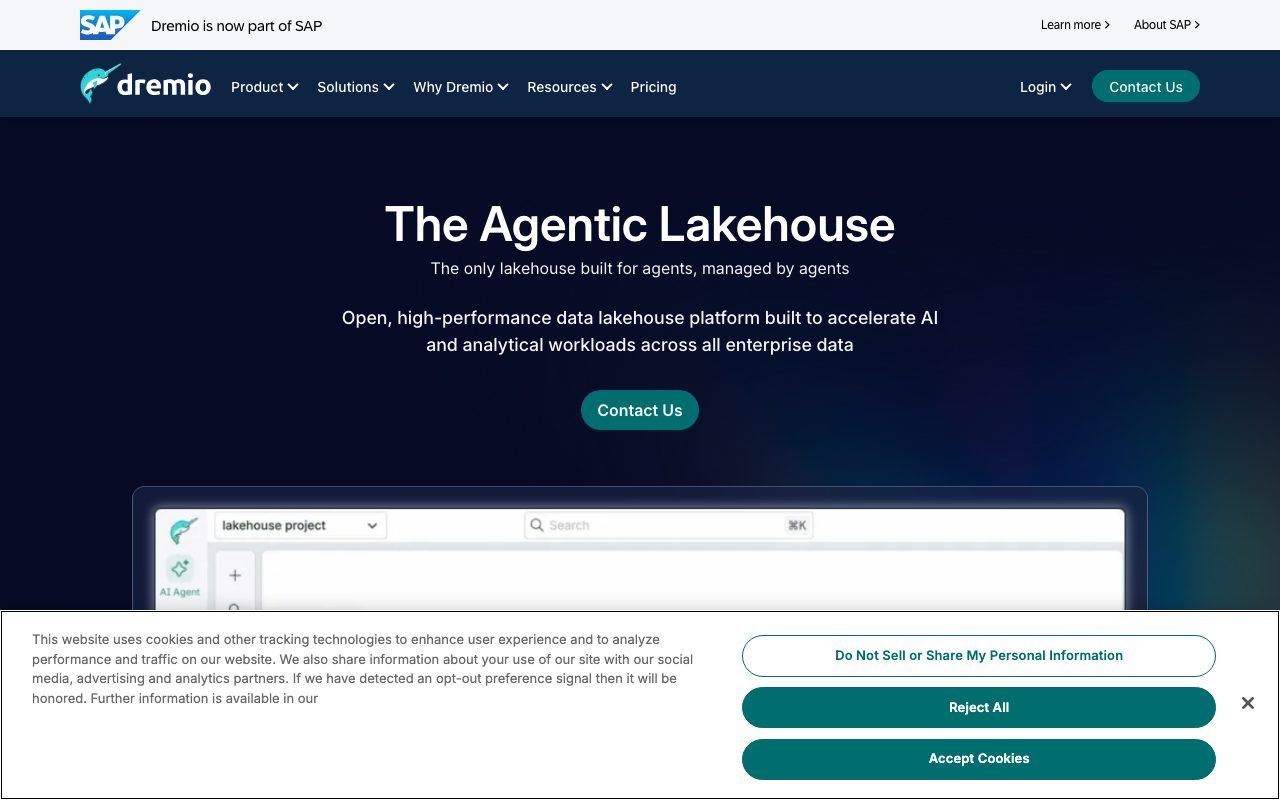Follow the Learn more link

tap(1075, 25)
